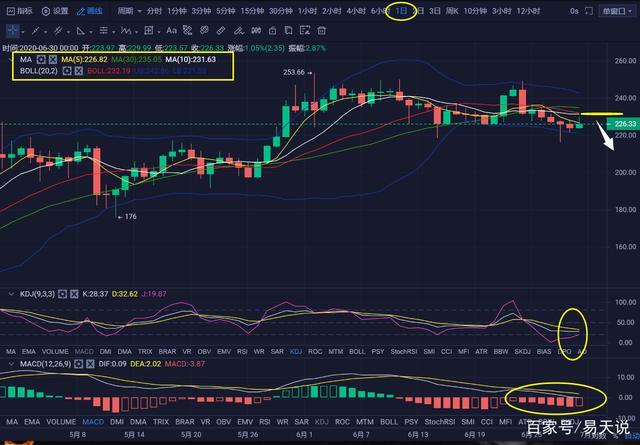
Task: Switch to the 分时 timeframe
Action: [x=154, y=11]
